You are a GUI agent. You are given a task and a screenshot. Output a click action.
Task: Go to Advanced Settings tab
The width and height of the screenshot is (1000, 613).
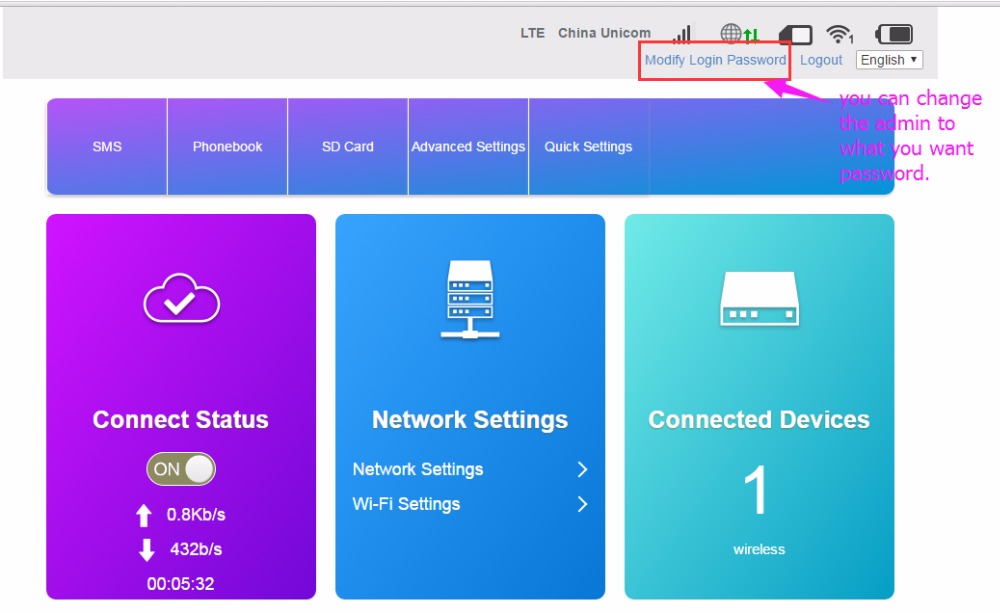point(468,146)
